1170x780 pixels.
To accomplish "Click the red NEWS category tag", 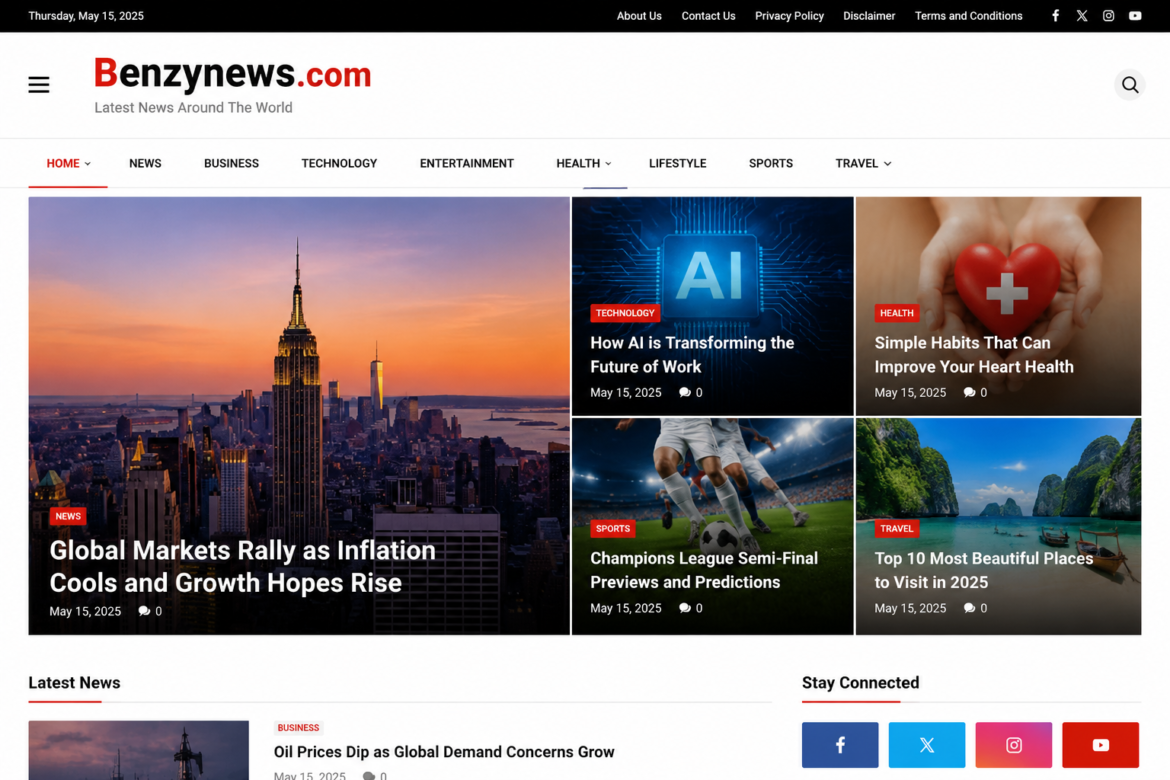I will tap(68, 517).
